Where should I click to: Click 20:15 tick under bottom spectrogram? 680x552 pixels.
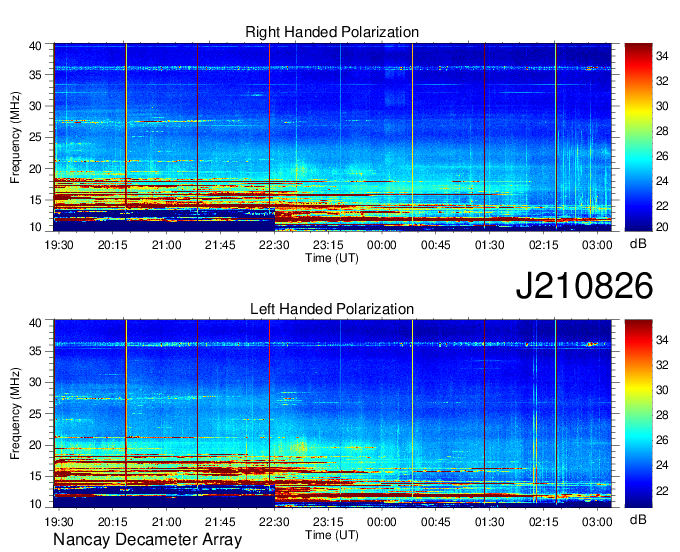pos(113,522)
